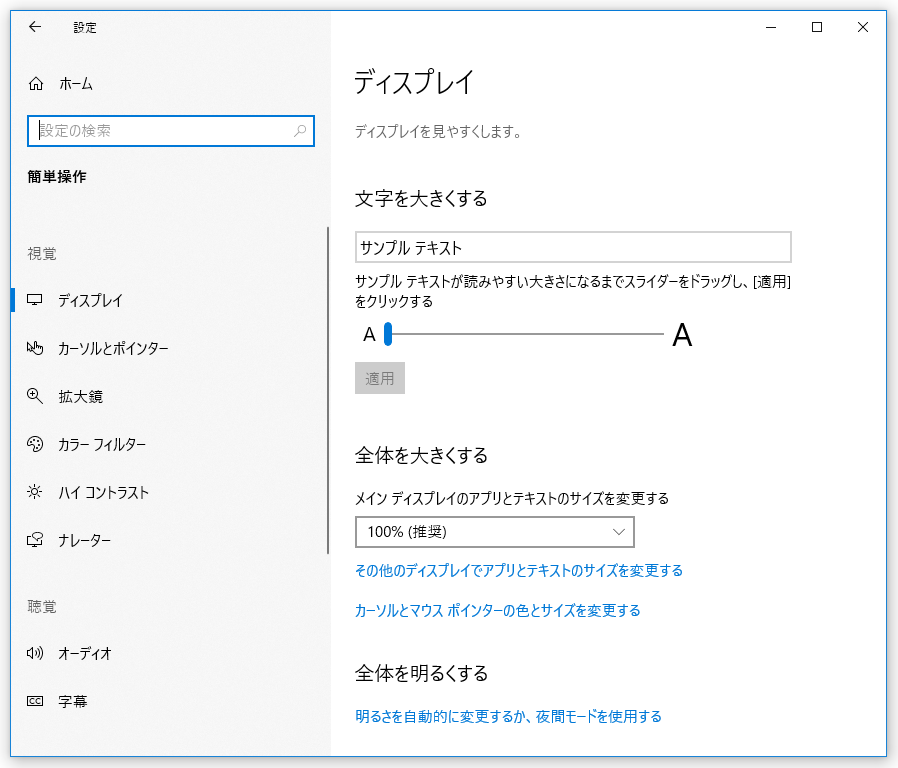
Task: Go to Home via house icon
Action: 36,84
